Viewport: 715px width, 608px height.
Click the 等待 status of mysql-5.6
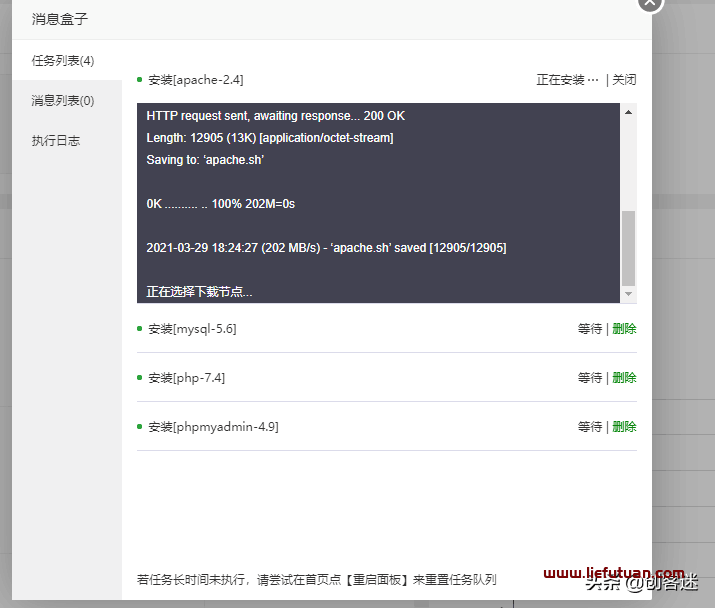click(x=590, y=329)
